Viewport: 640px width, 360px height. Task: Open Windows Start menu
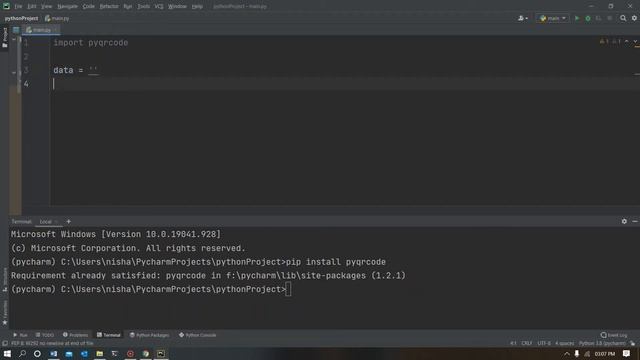coord(7,353)
